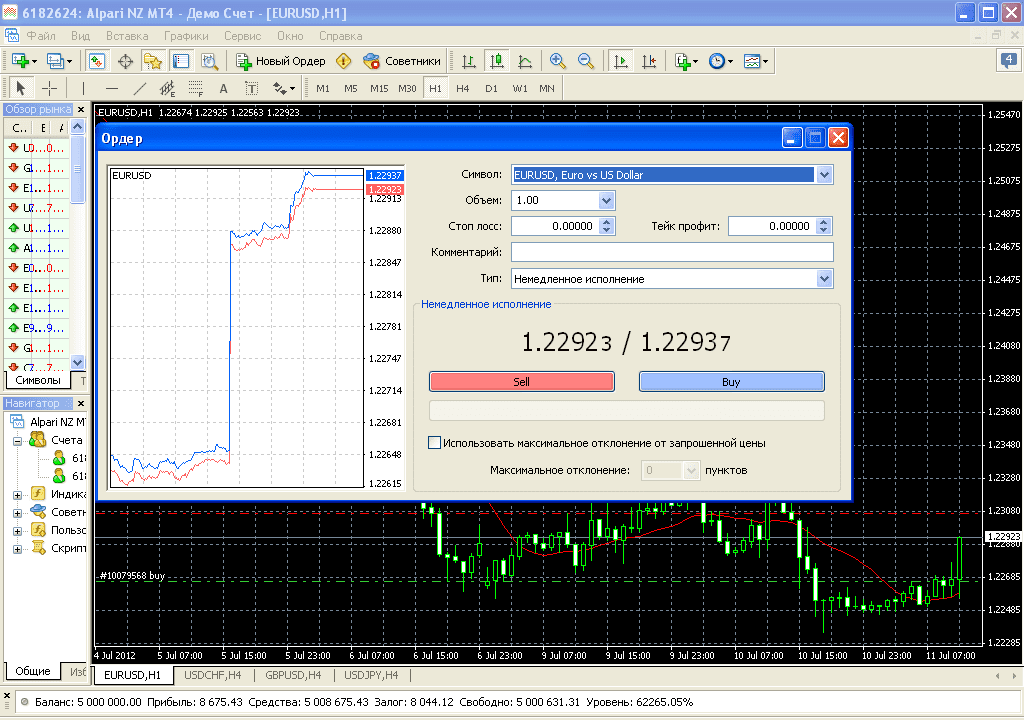Screen dimensions: 1024x720
Task: Click the blue Buy button
Action: pyautogui.click(x=731, y=382)
